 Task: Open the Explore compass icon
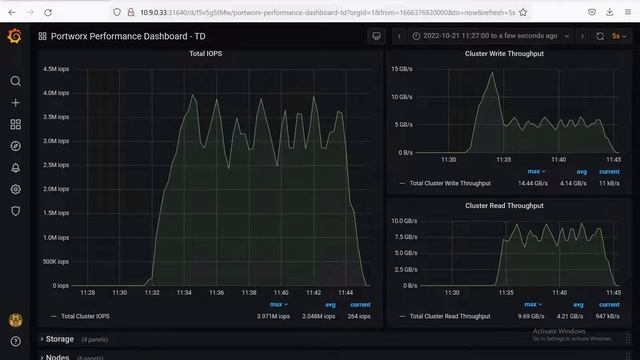pyautogui.click(x=16, y=146)
